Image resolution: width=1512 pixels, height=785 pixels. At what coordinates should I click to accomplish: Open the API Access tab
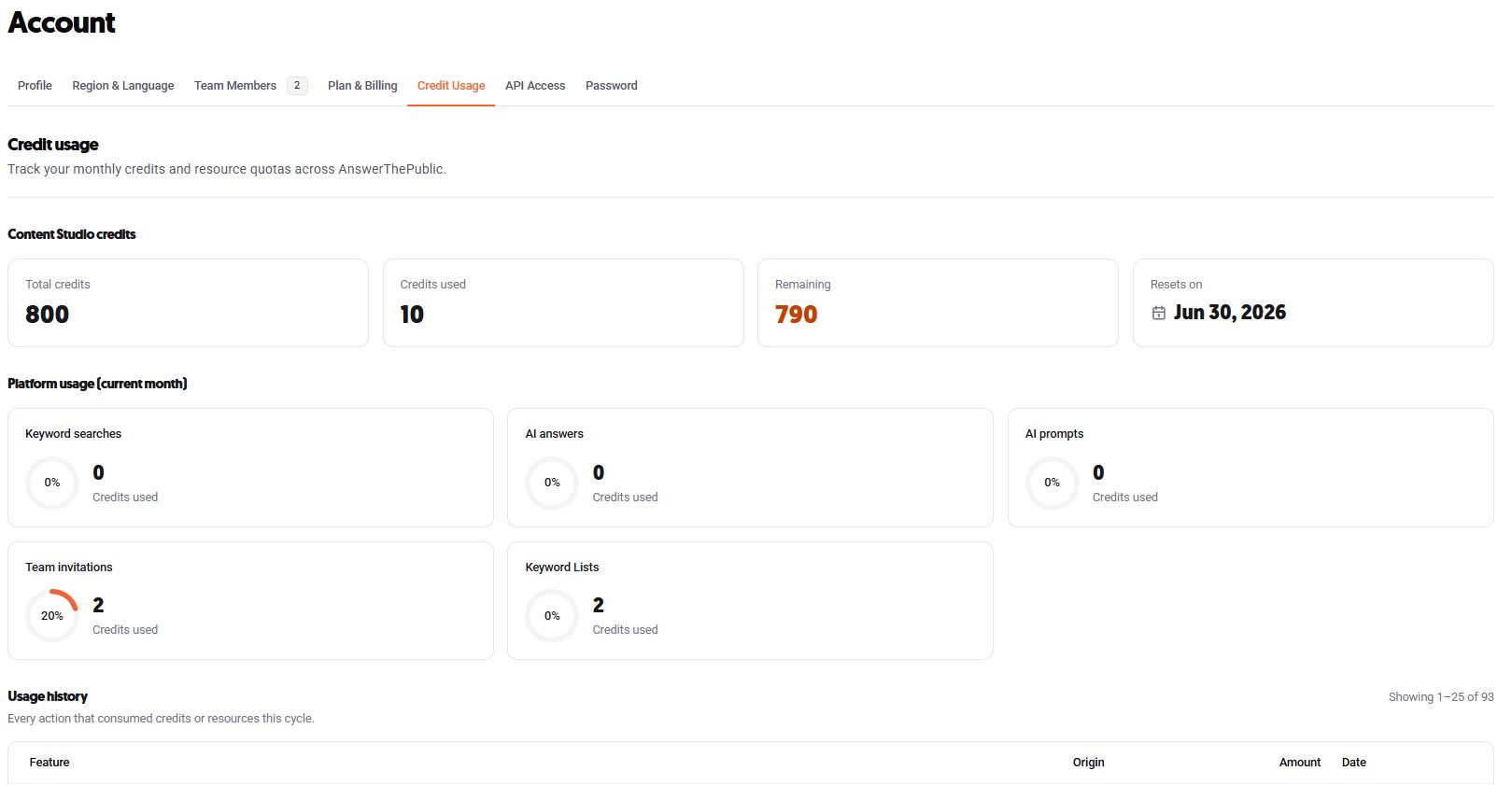[x=535, y=86]
